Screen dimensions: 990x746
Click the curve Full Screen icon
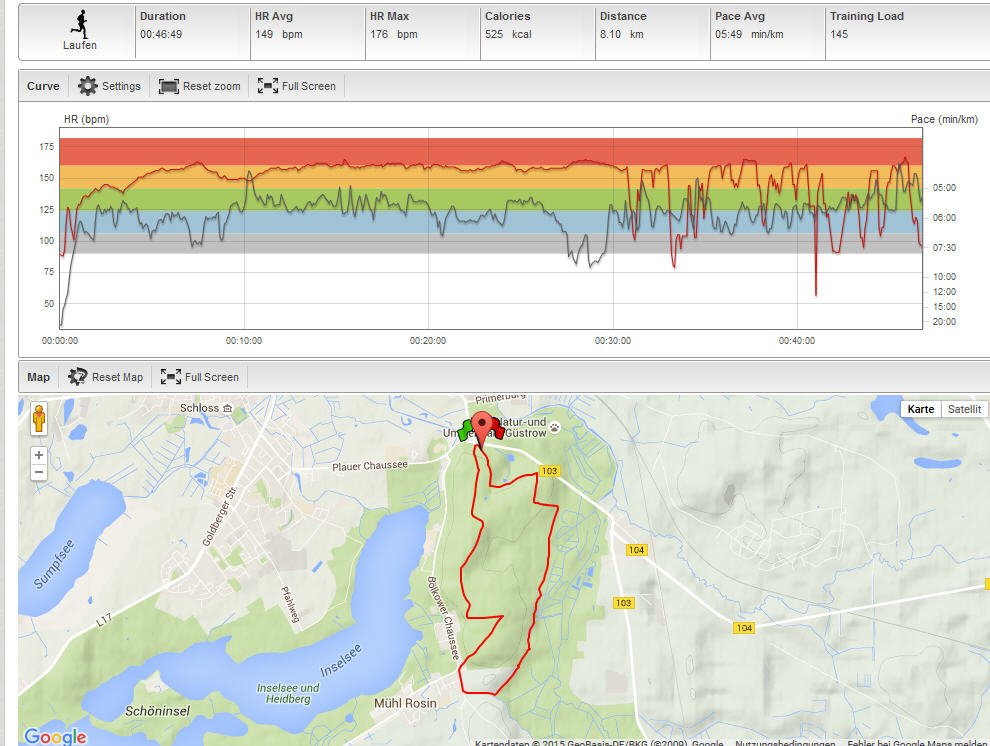pos(268,86)
